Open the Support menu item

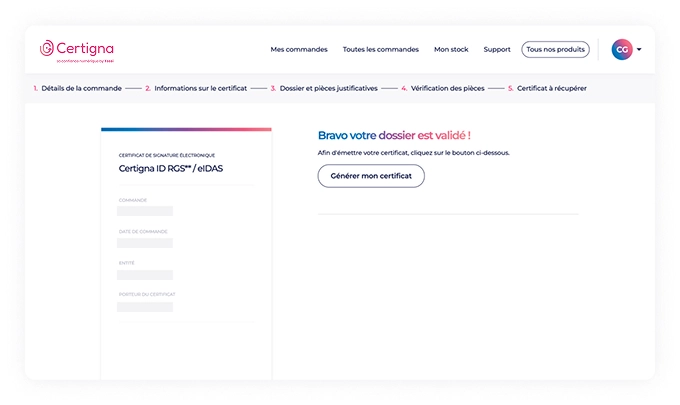(497, 49)
